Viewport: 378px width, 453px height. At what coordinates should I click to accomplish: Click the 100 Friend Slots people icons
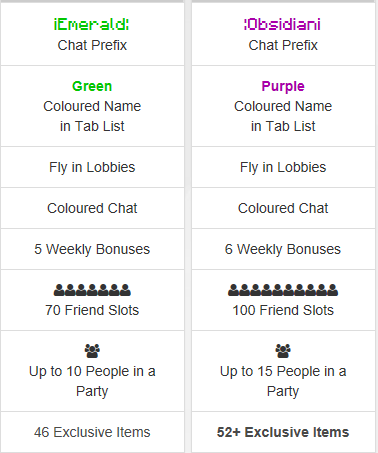(283, 290)
